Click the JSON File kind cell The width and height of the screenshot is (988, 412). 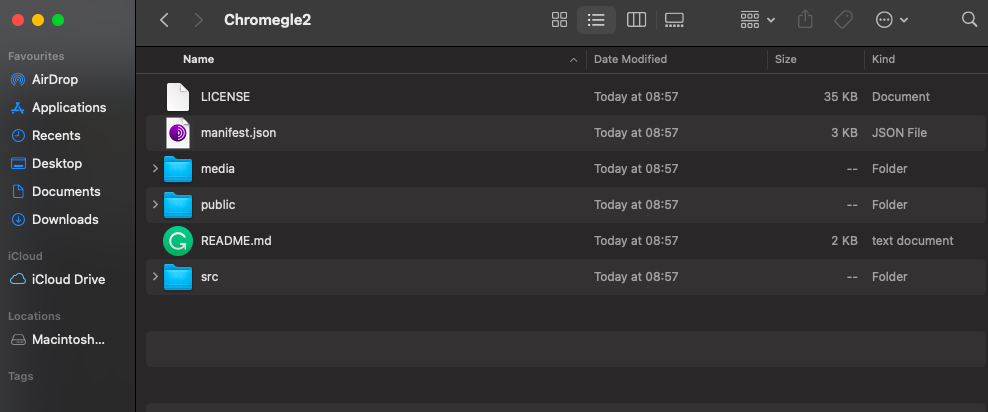tap(899, 133)
